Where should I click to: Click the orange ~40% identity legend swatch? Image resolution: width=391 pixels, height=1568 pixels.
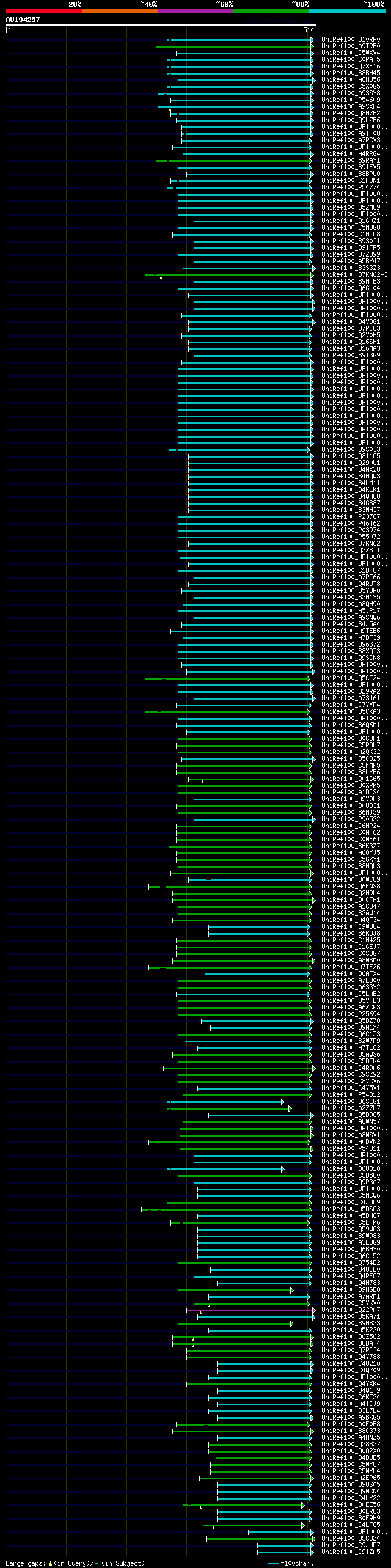[119, 11]
